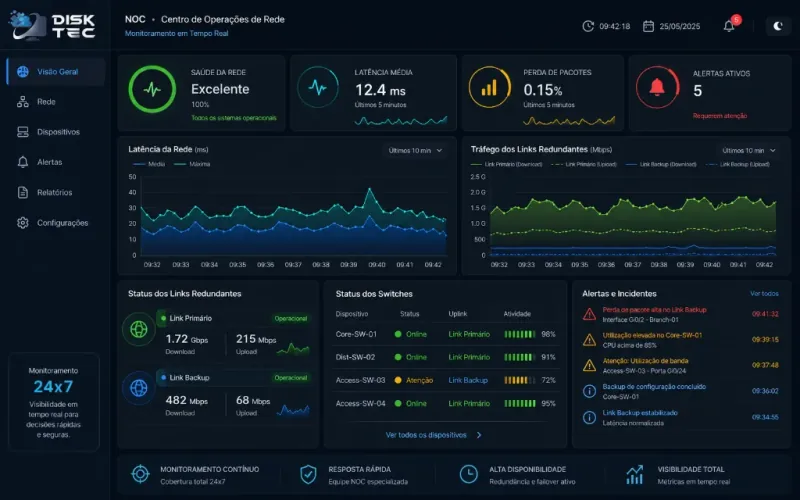Image resolution: width=800 pixels, height=500 pixels.
Task: Open Configurações in the sidebar
Action: coord(53,222)
